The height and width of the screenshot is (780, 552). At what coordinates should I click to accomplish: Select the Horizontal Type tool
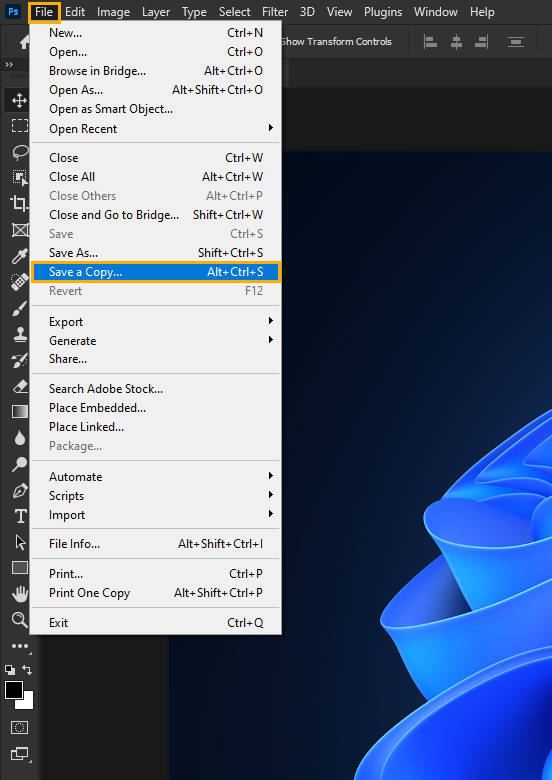coord(20,516)
